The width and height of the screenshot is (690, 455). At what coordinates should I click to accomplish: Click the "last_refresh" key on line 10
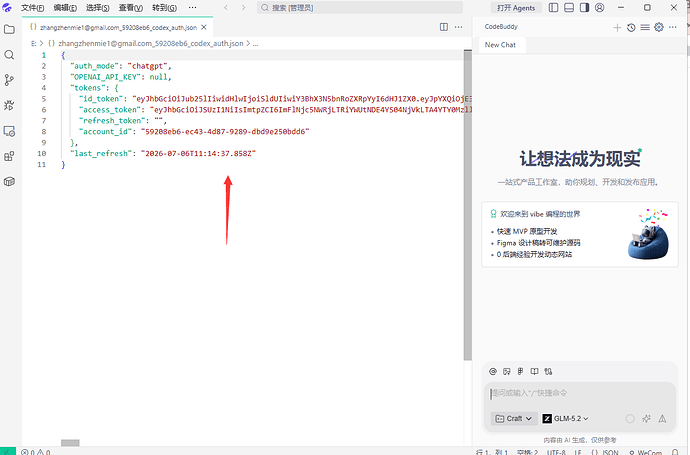(x=101, y=154)
